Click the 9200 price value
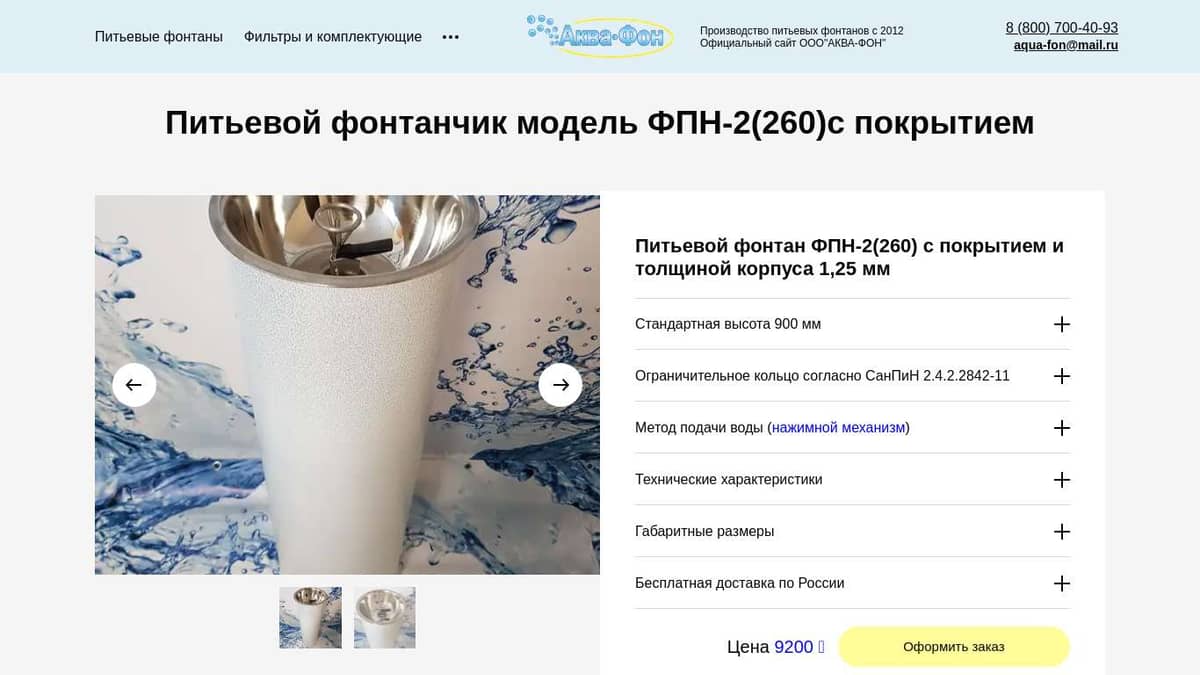 (794, 647)
